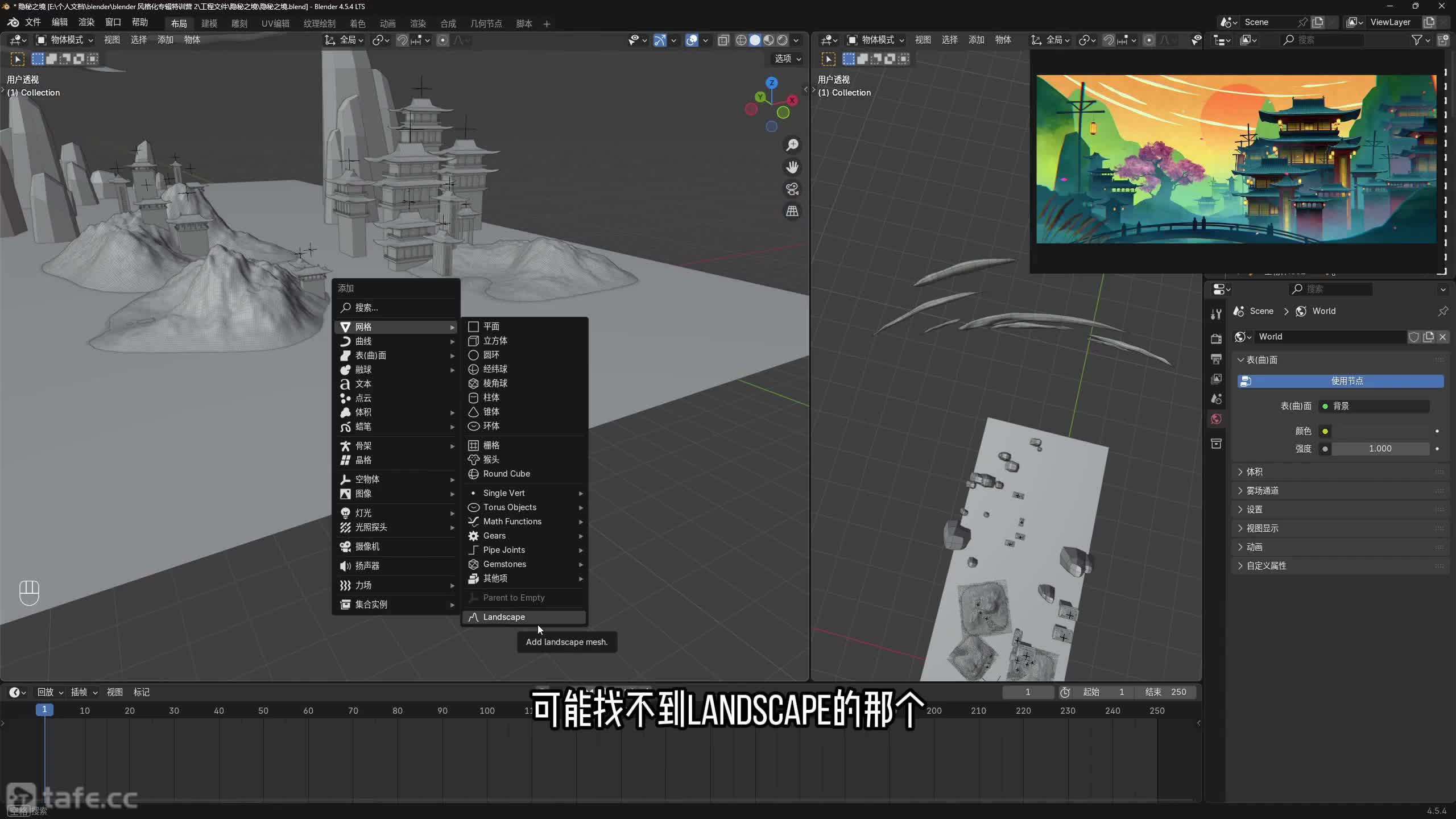The image size is (1456, 819).
Task: Open World properties tab icon
Action: coord(1217,419)
